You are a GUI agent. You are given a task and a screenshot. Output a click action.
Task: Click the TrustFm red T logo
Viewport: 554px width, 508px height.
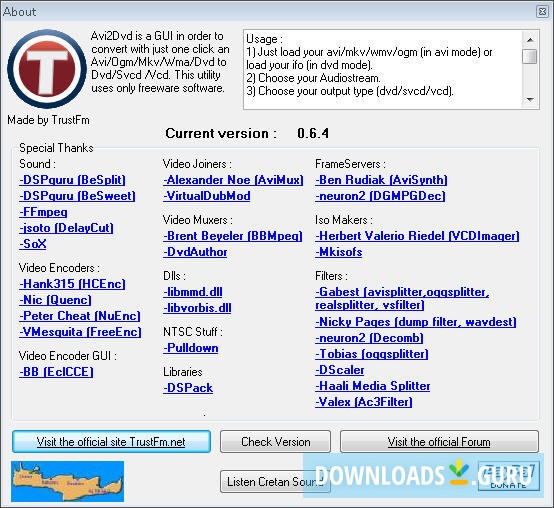[47, 69]
